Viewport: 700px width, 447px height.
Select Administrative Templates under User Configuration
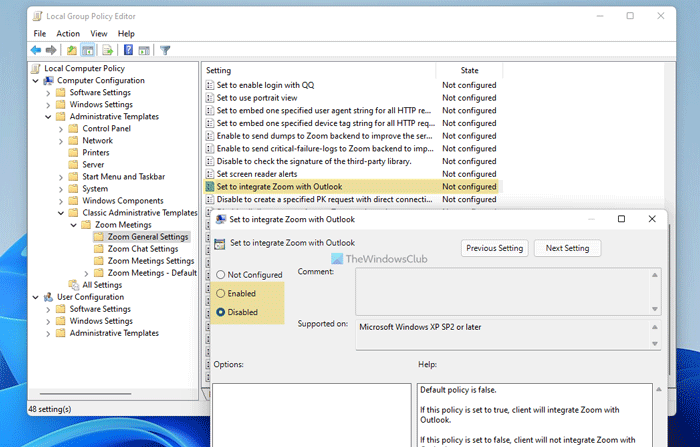coord(114,333)
